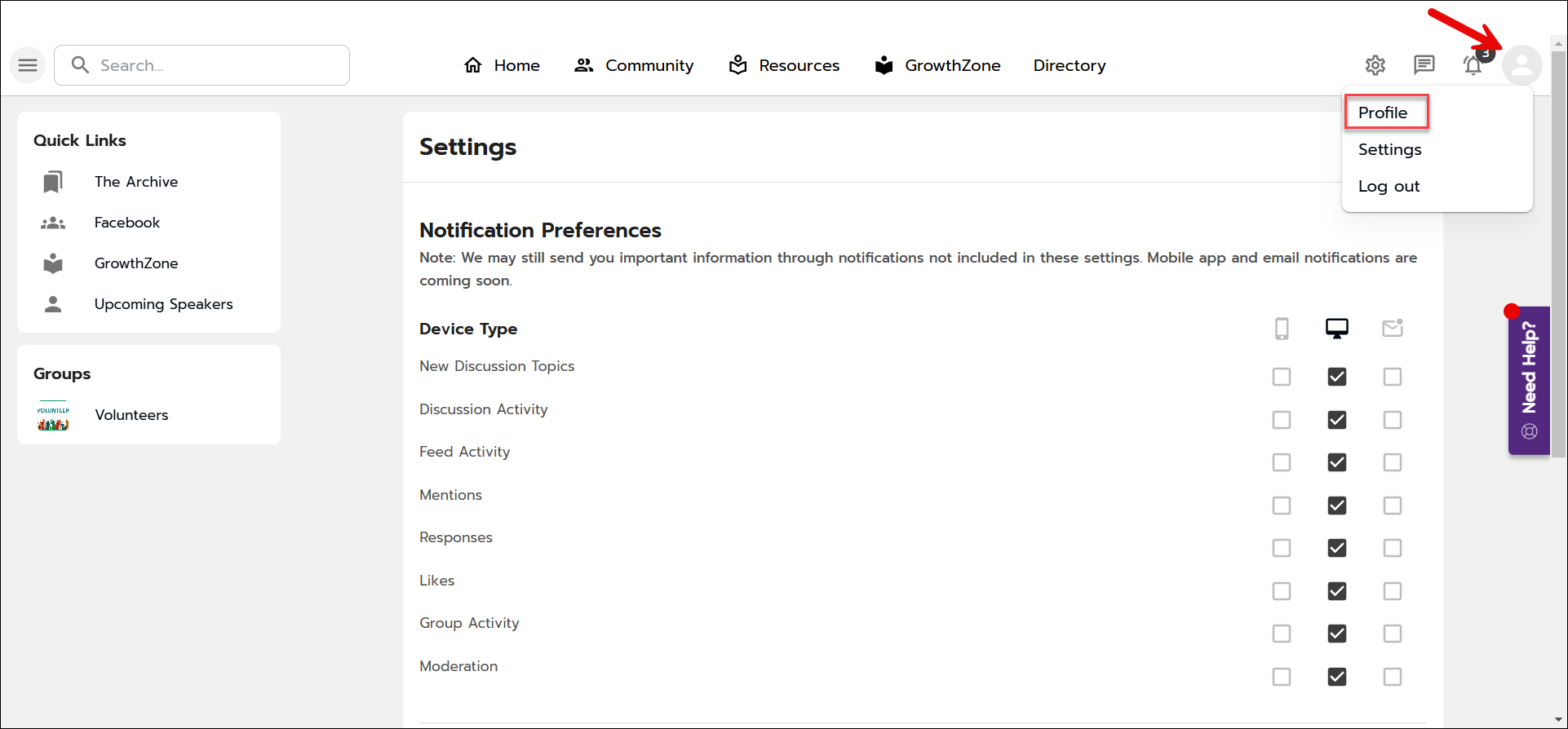This screenshot has width=1568, height=729.
Task: Enable email notifications for Likes
Action: (x=1392, y=591)
